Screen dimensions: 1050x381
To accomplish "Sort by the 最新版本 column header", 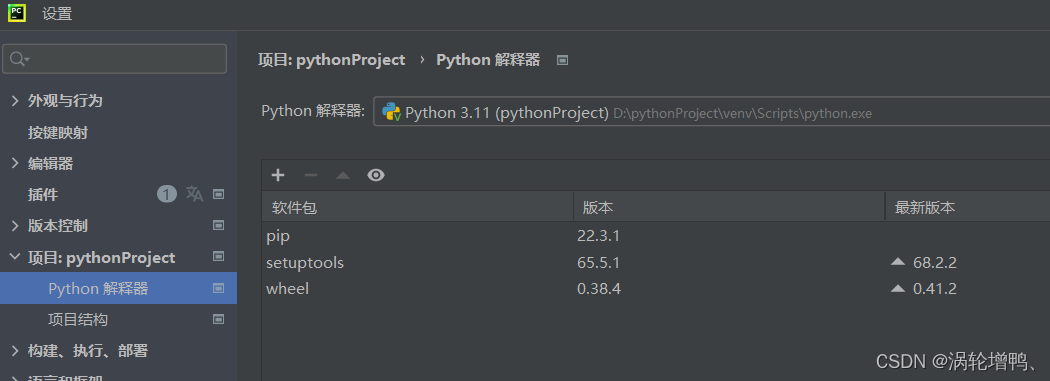I will tap(968, 208).
